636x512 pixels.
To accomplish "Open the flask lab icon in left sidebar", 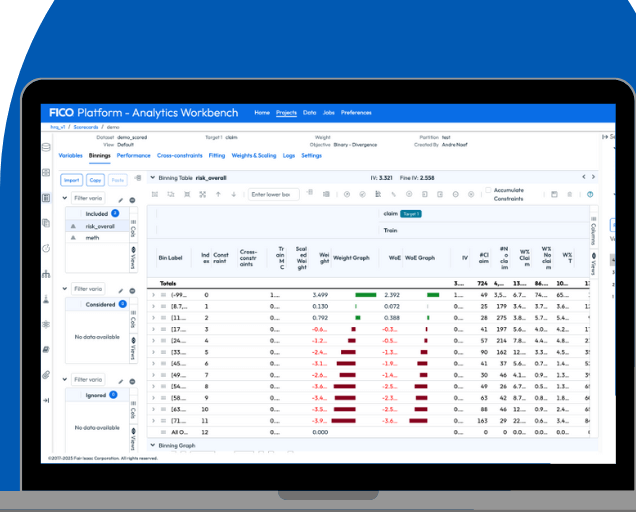I will coord(46,299).
